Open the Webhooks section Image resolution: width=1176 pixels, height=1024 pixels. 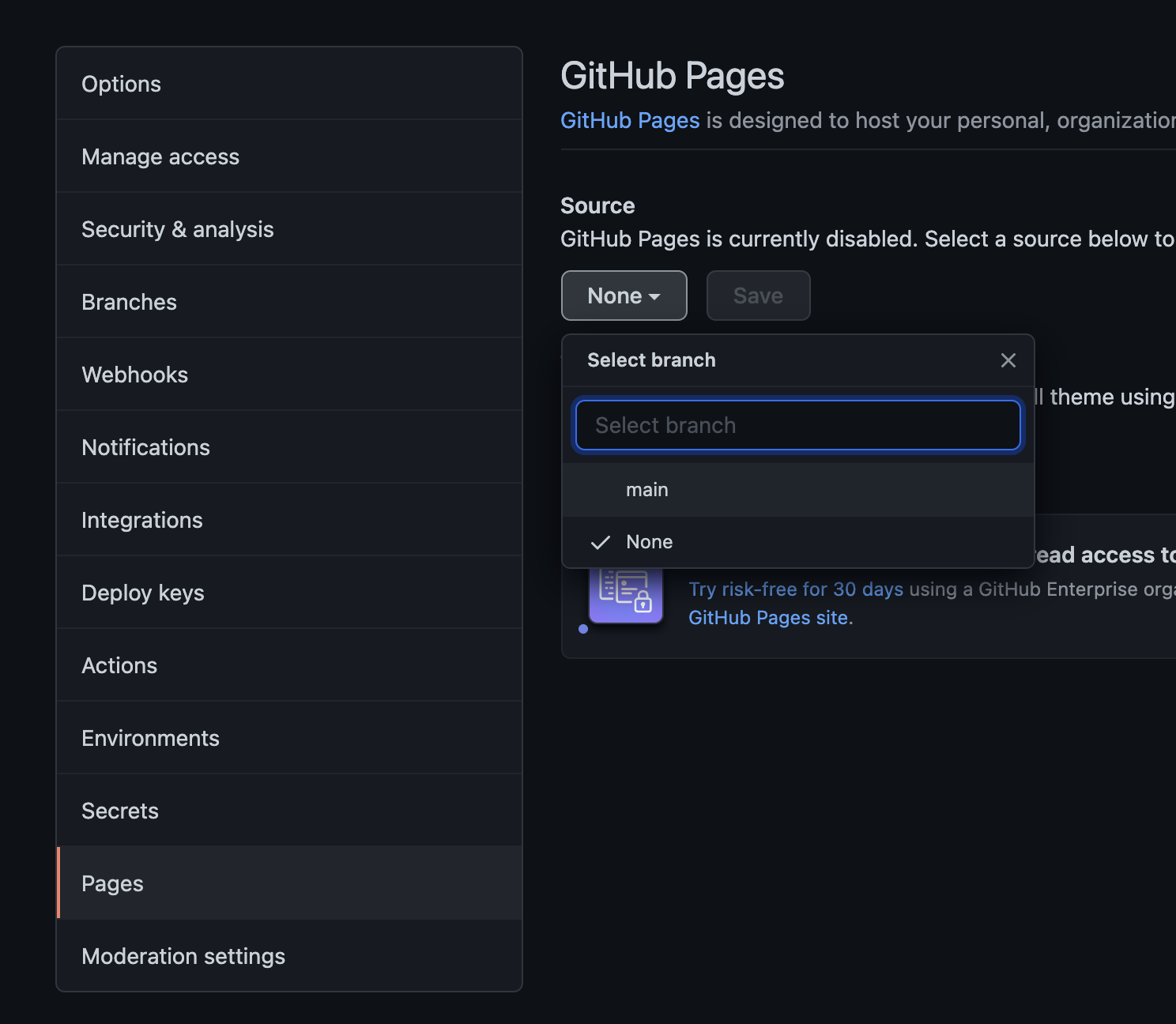pos(134,375)
